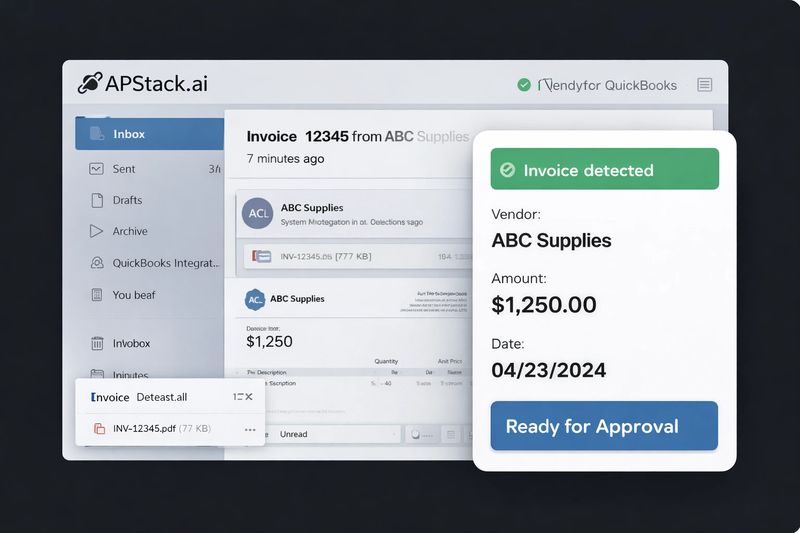This screenshot has height=533, width=800.
Task: Click the Sent folder envelope icon
Action: pyautogui.click(x=97, y=169)
